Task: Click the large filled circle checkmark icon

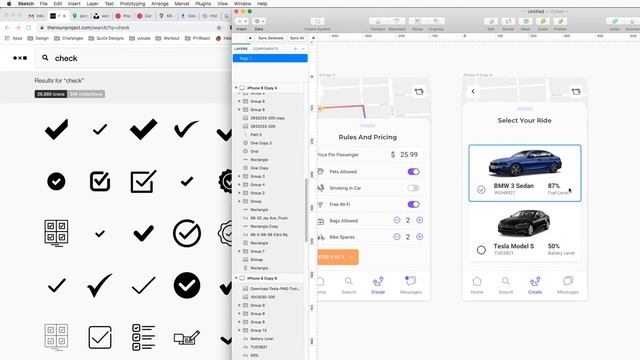Action: [x=187, y=285]
